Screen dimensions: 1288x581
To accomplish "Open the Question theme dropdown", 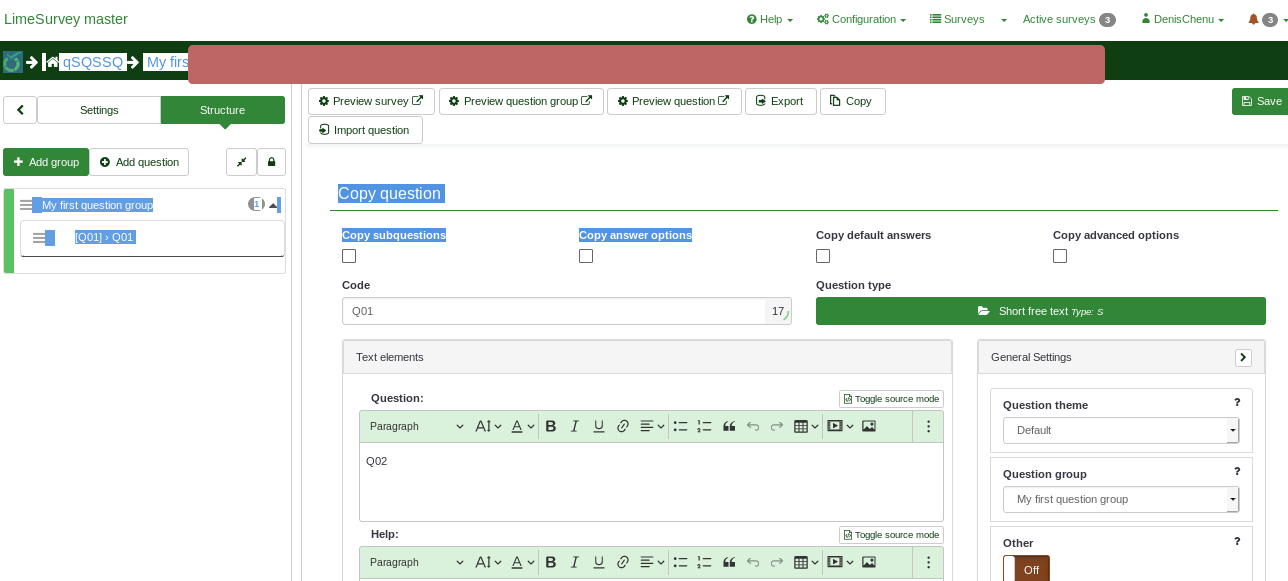I will click(x=1120, y=430).
